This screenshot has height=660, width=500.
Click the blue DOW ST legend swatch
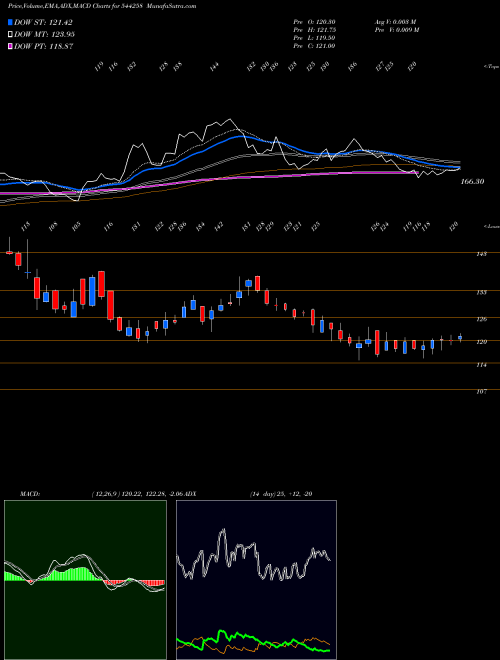[11, 22]
